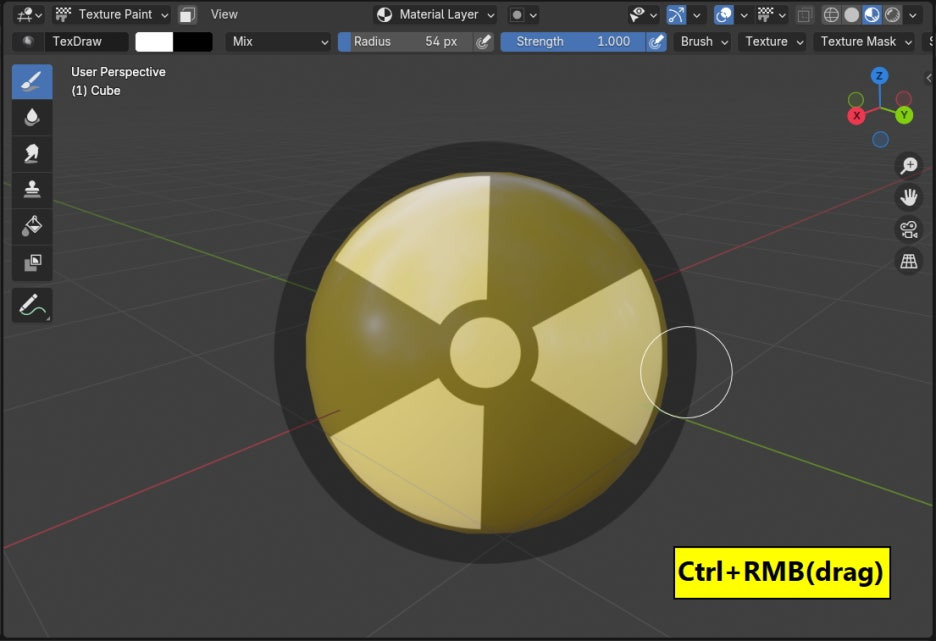Select rendered viewport shading
The image size is (936, 641).
pos(892,15)
